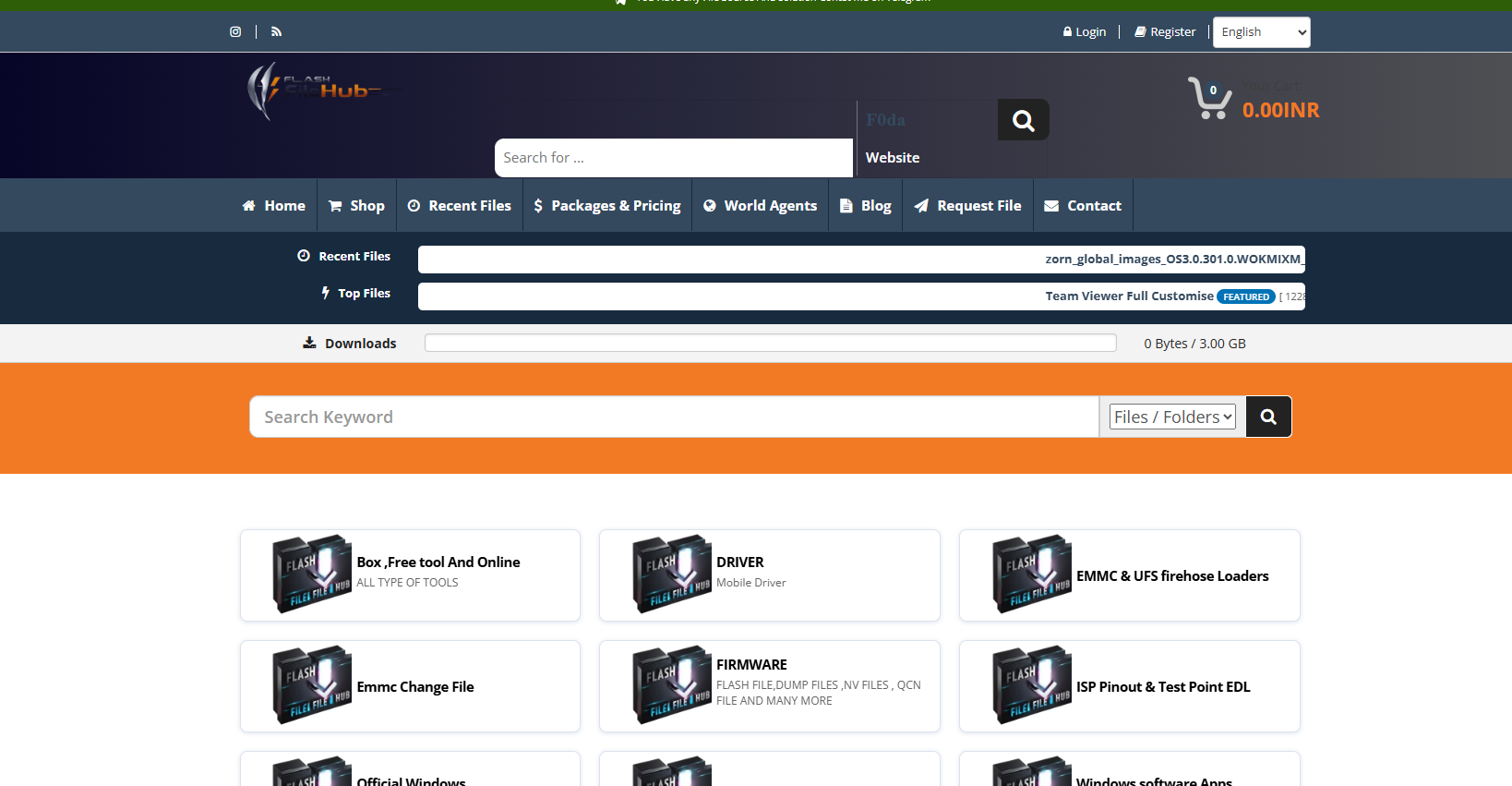The image size is (1512, 786).
Task: Open Recent Files in navigation bar
Action: click(460, 205)
